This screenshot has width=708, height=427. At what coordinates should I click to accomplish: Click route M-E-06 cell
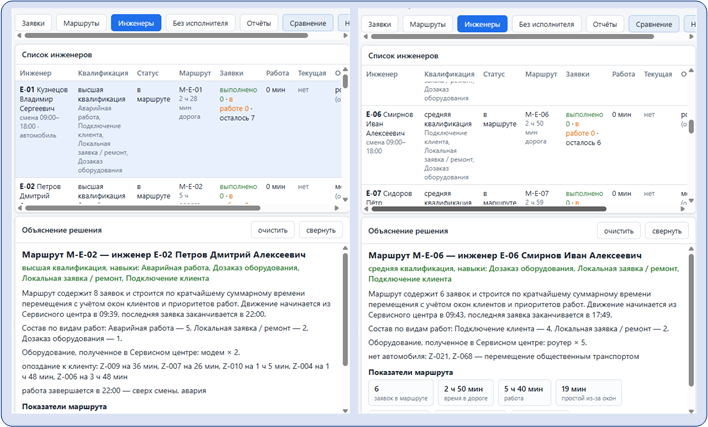coord(537,115)
